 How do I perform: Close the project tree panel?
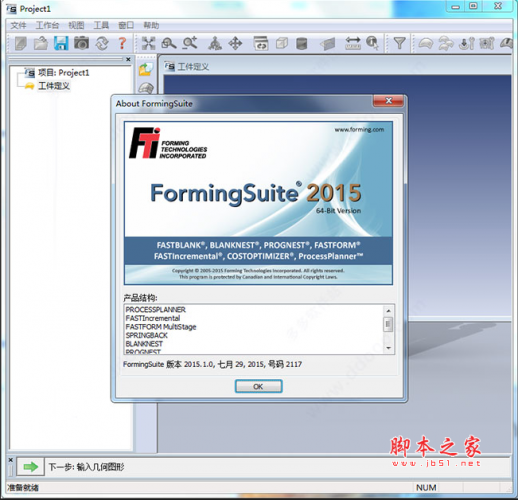(x=128, y=59)
